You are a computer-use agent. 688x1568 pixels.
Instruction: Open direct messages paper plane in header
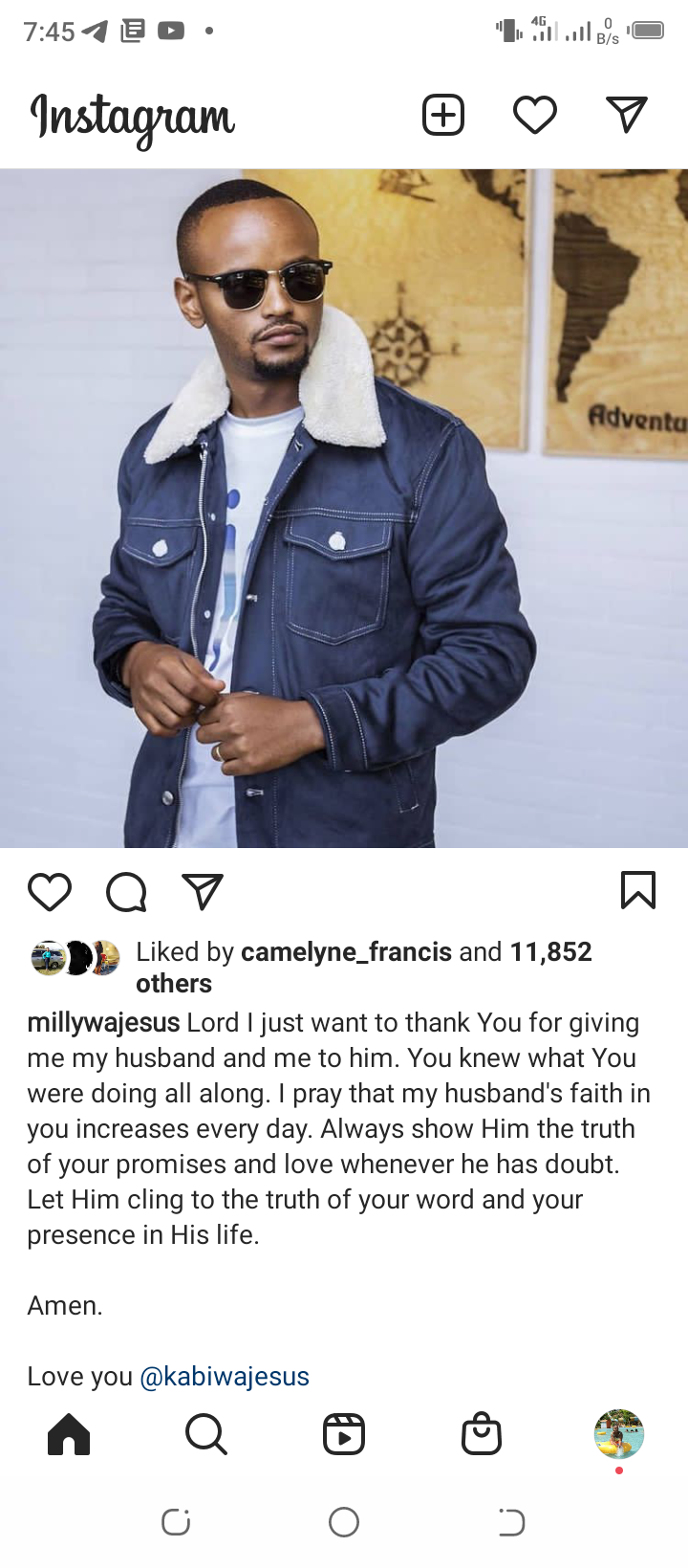627,115
